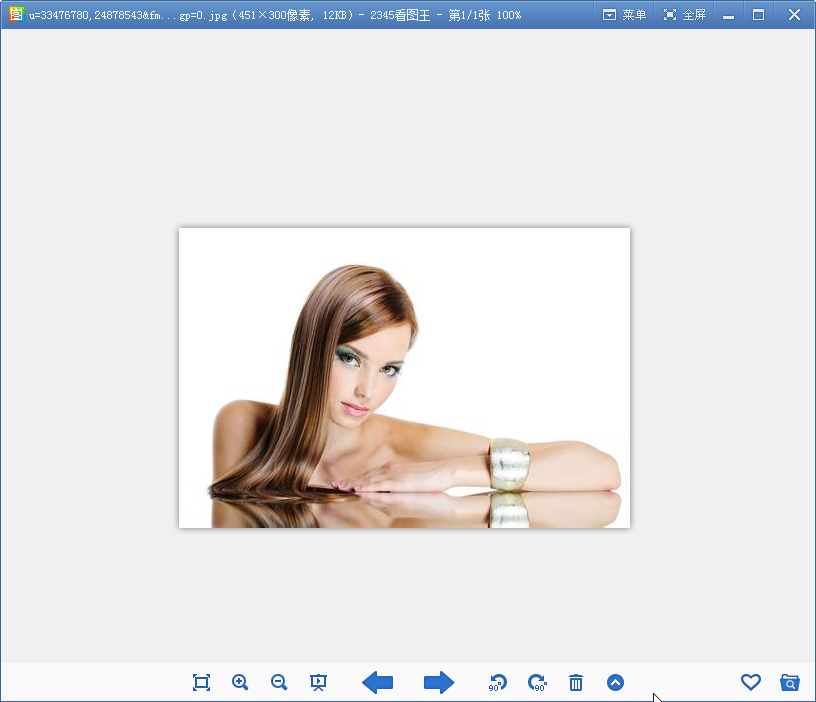
Task: Go to the previous image arrow
Action: [x=377, y=682]
